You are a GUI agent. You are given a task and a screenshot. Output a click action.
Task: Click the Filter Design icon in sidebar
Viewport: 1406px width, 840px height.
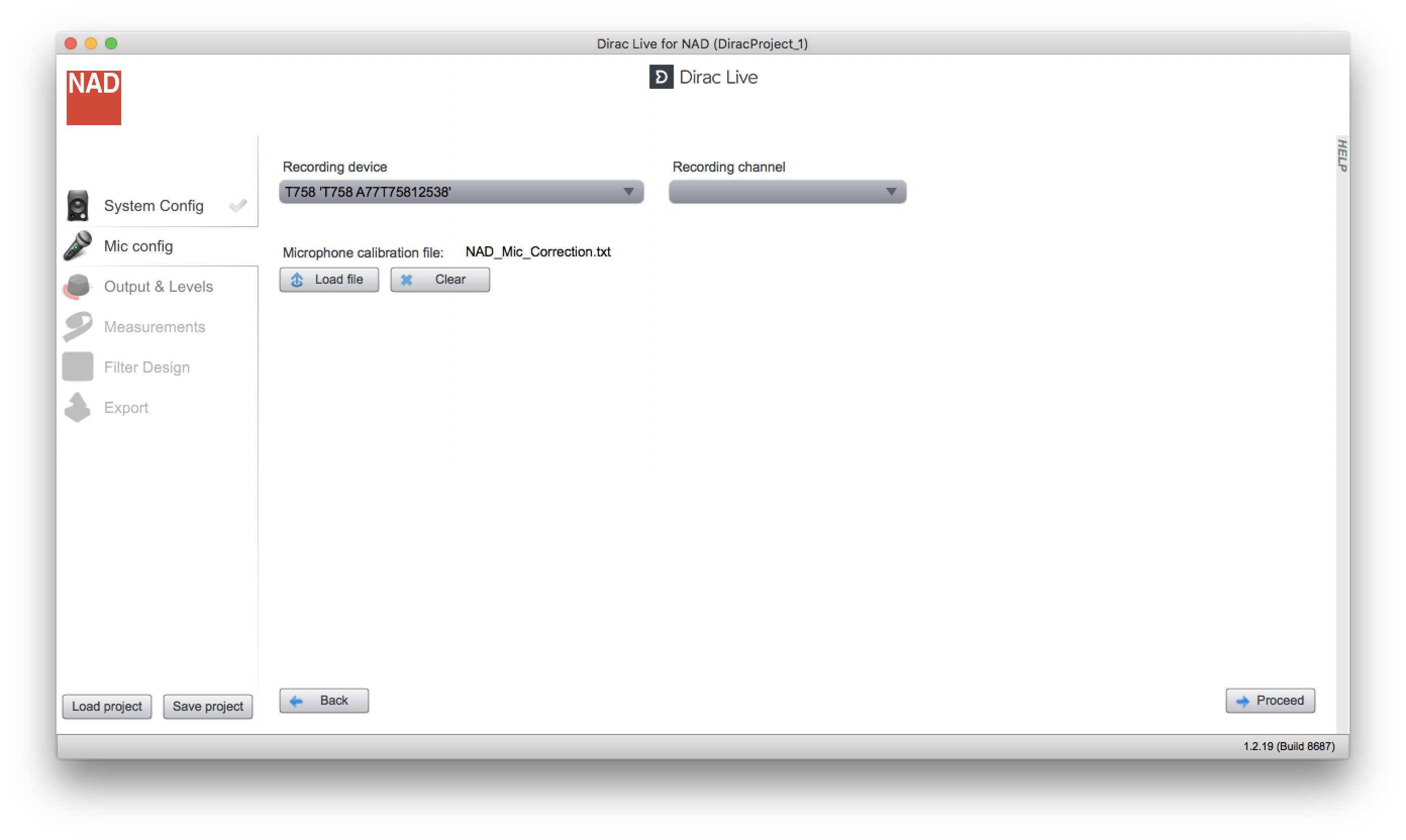click(80, 367)
